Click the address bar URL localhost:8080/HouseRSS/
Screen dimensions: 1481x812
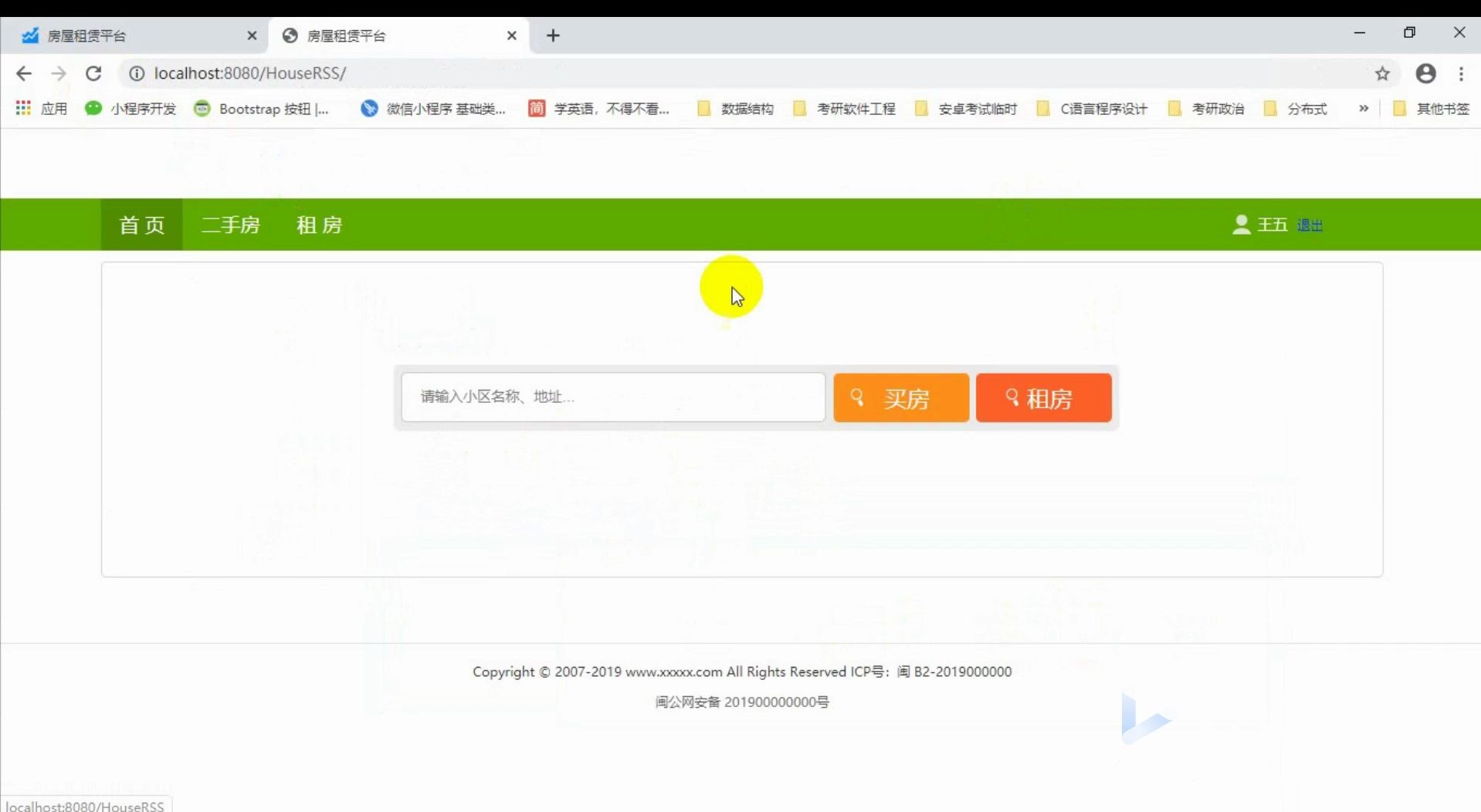250,73
